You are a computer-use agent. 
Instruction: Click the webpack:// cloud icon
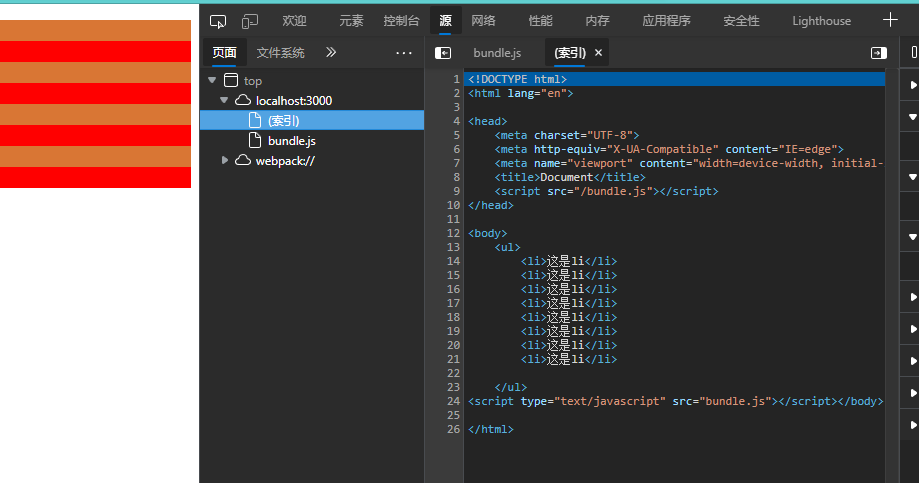coord(243,160)
